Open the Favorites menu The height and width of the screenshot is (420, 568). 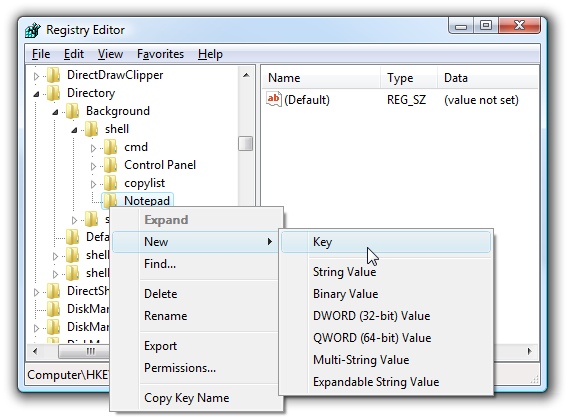coord(160,54)
